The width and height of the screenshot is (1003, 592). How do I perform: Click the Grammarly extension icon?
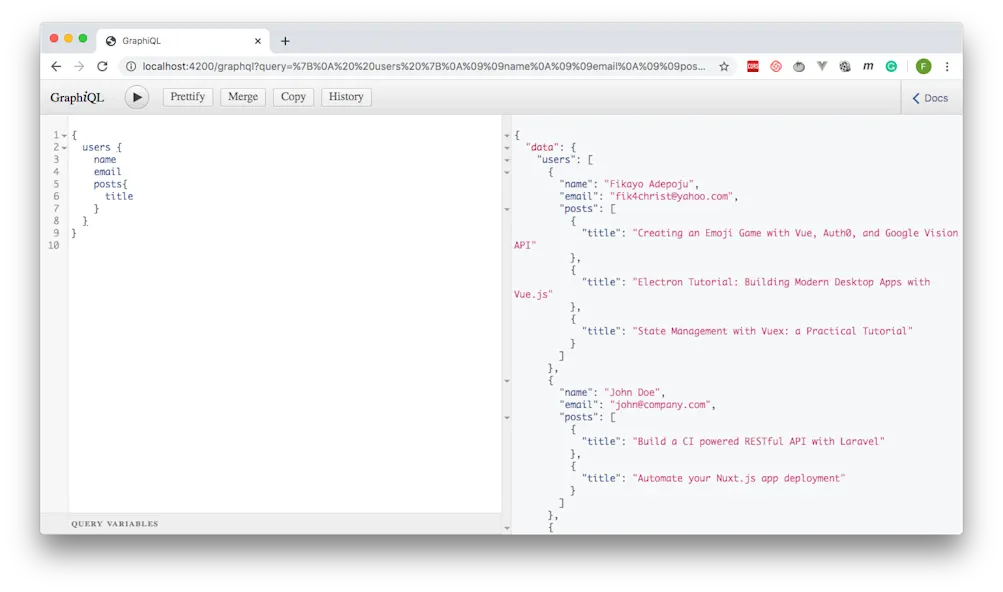point(890,66)
